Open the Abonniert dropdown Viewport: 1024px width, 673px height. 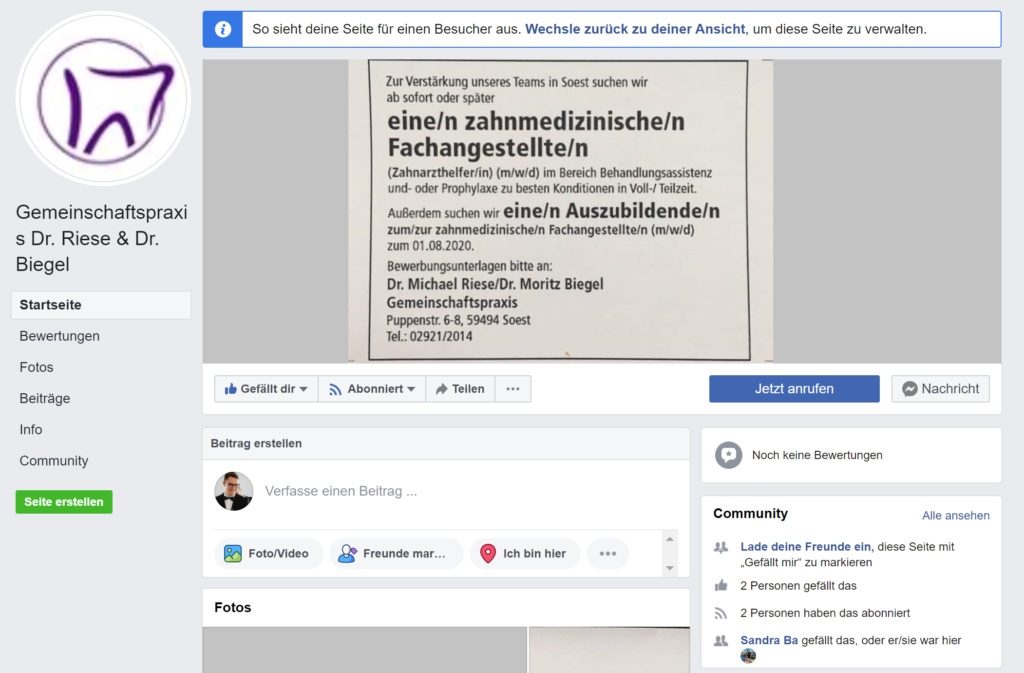372,389
